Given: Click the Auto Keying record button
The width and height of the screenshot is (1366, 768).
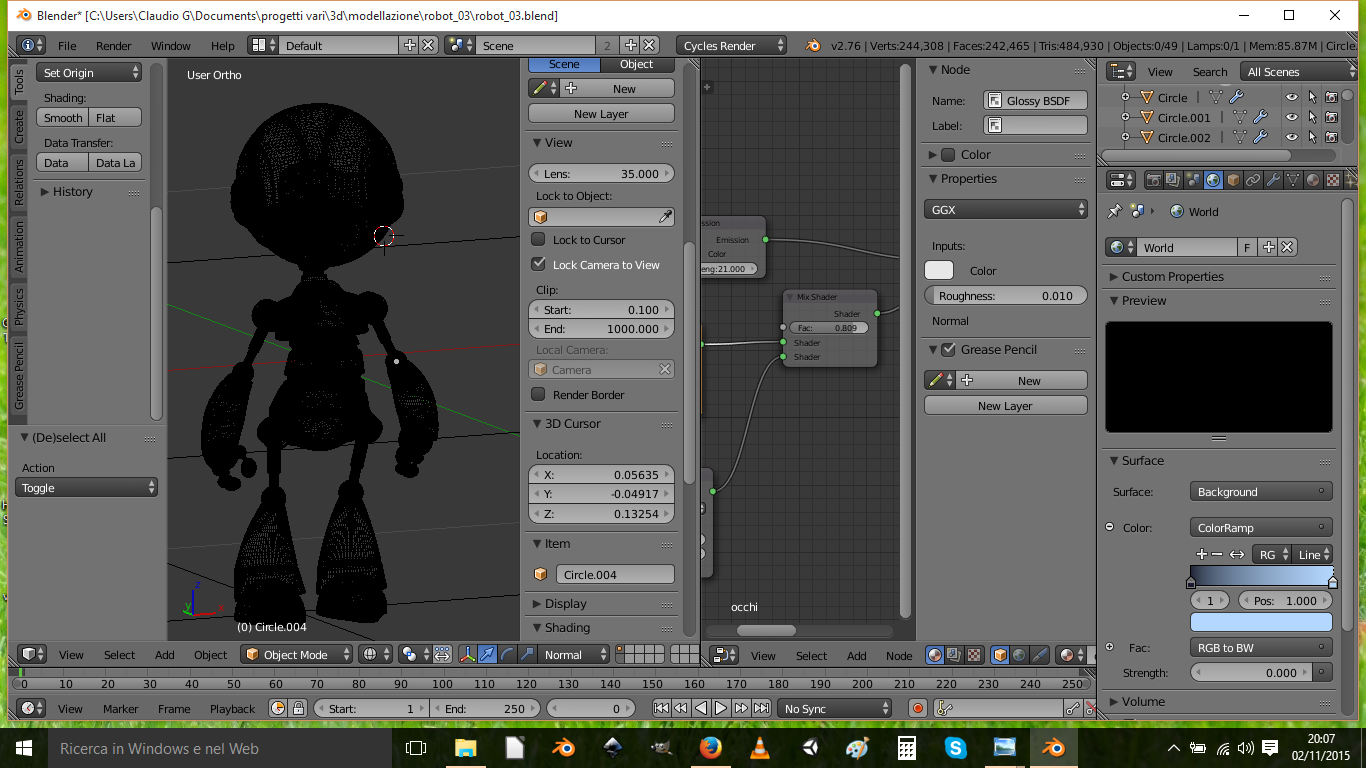Looking at the screenshot, I should pos(917,708).
